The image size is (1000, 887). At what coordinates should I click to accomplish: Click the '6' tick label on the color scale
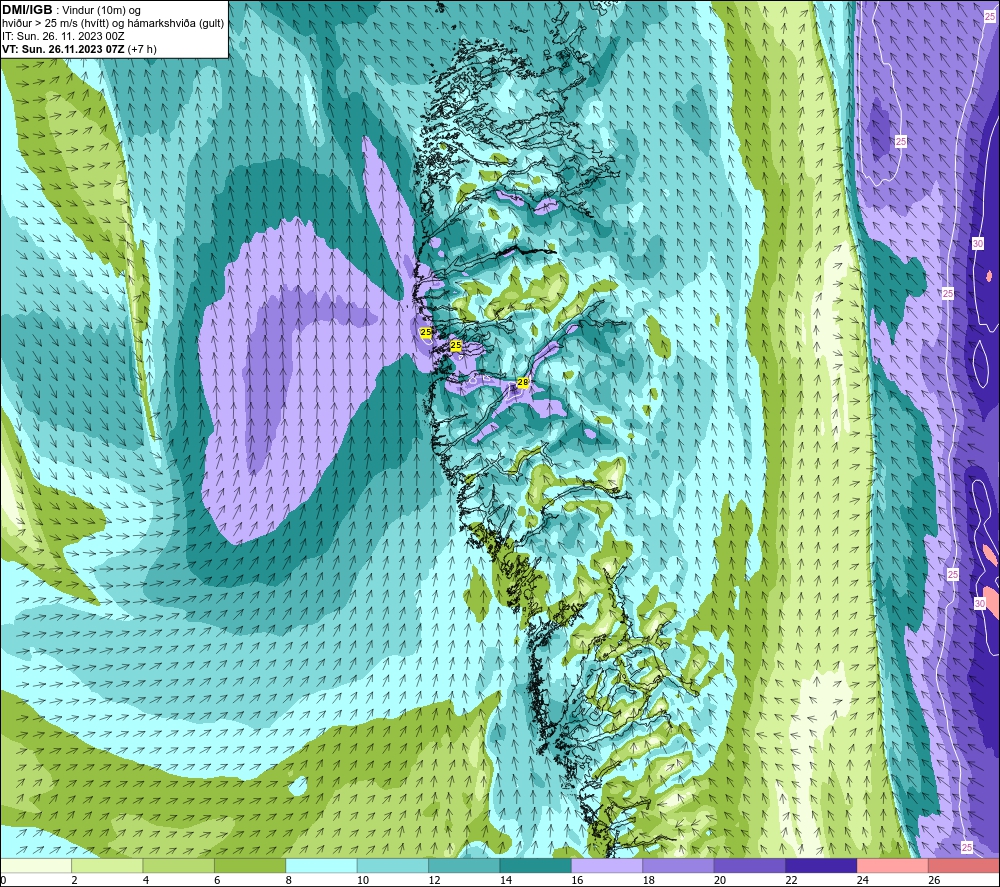[x=217, y=880]
